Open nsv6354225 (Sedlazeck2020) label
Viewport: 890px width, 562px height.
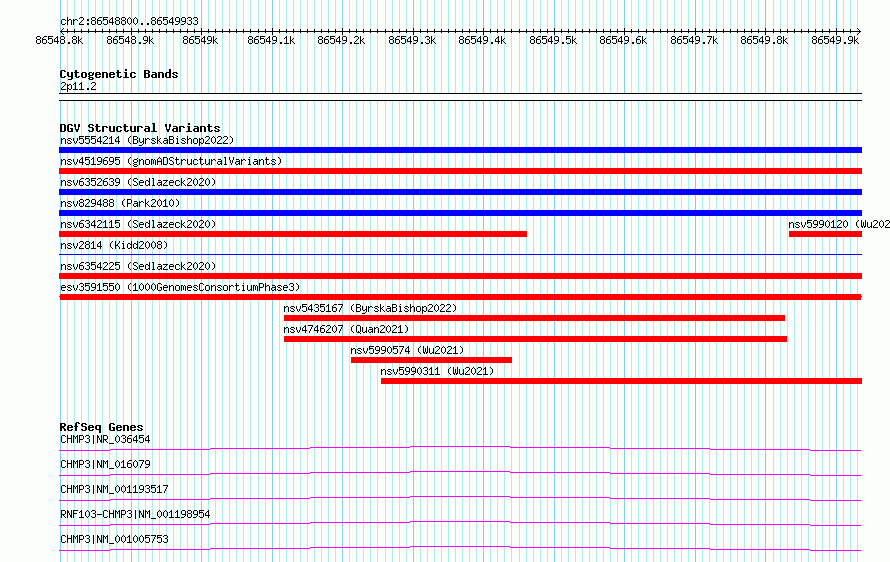point(138,266)
